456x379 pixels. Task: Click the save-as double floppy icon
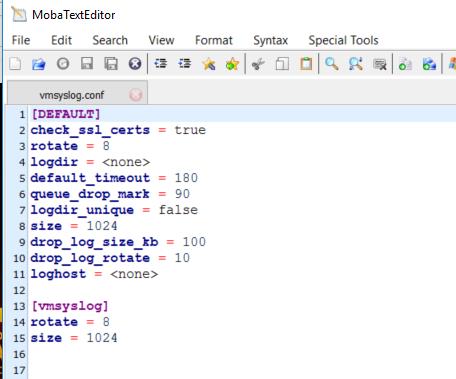pos(111,64)
